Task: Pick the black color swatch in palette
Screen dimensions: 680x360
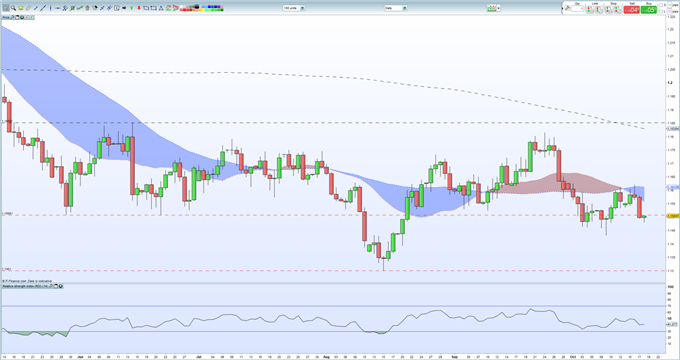Action: pyautogui.click(x=197, y=7)
